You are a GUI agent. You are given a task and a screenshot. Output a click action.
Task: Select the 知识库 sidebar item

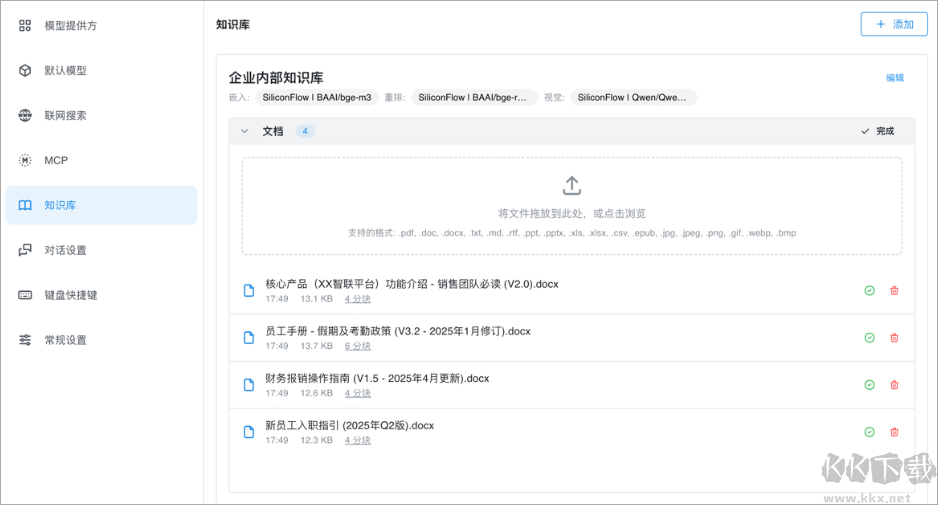point(102,205)
